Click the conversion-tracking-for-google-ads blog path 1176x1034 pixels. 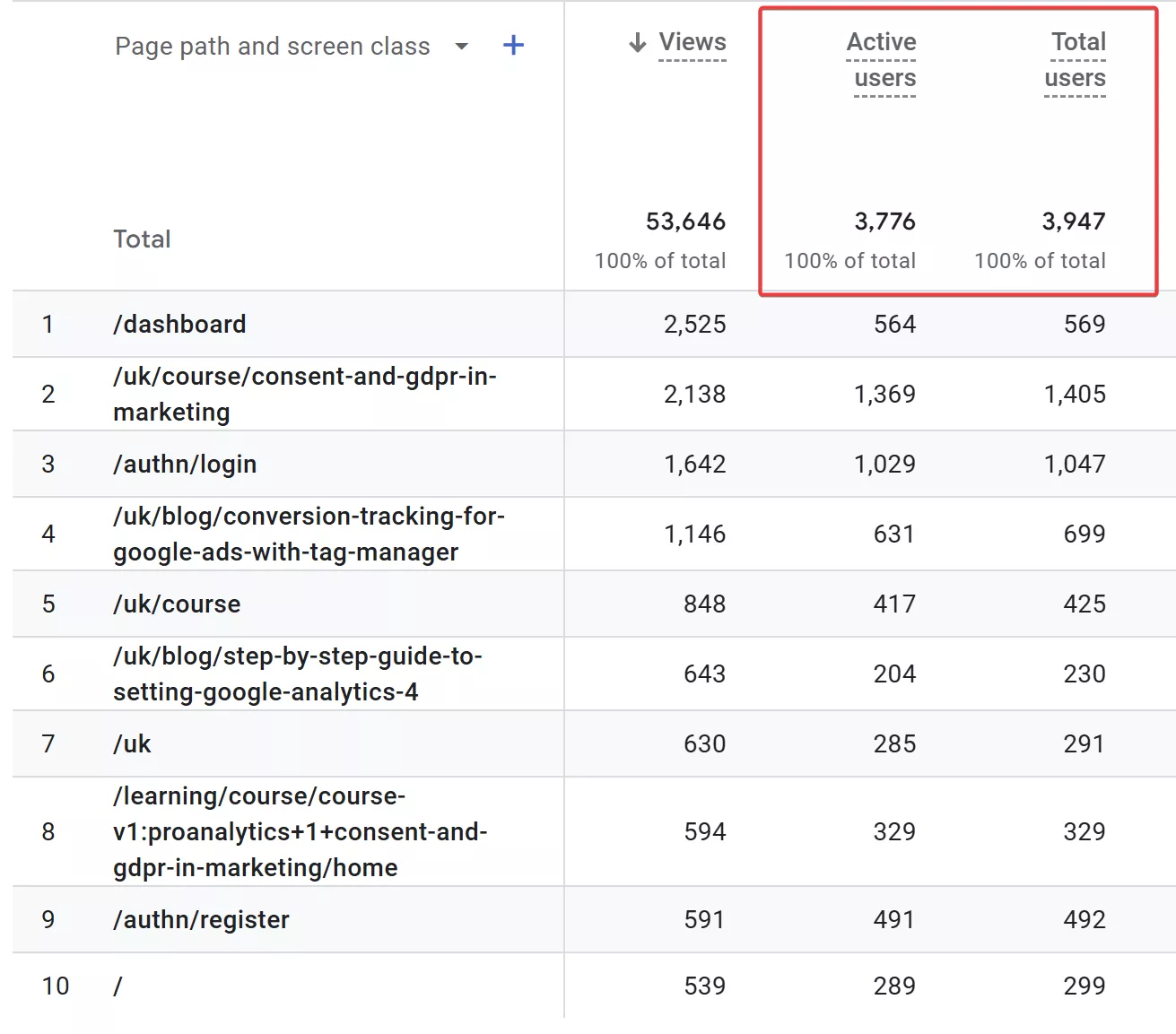pos(309,534)
